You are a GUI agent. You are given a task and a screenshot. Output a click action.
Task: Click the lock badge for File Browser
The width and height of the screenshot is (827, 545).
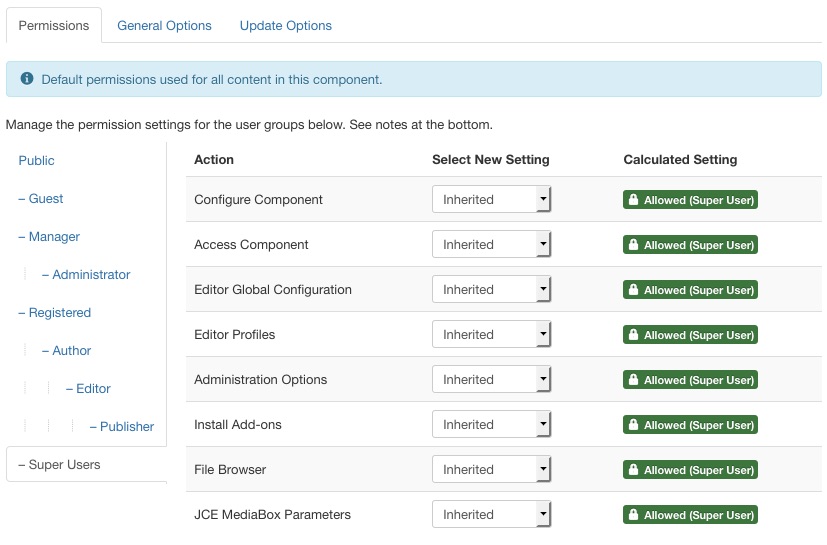(x=690, y=470)
